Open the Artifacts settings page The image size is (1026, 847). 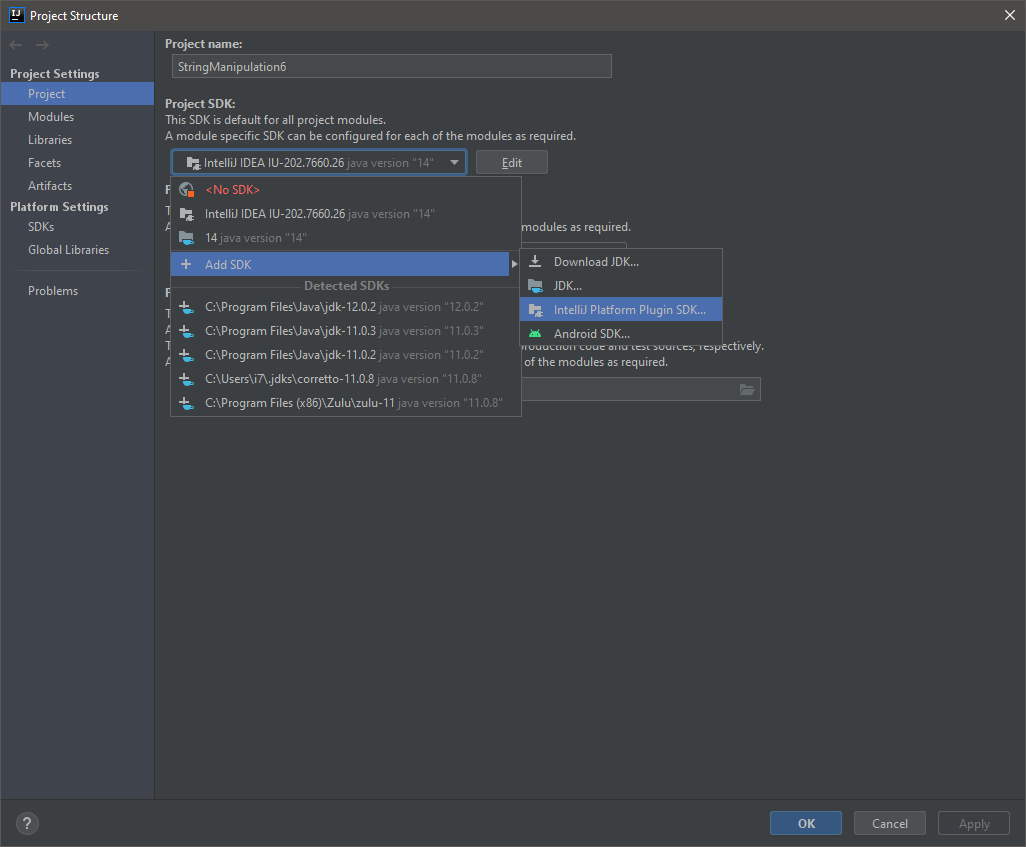click(77, 185)
